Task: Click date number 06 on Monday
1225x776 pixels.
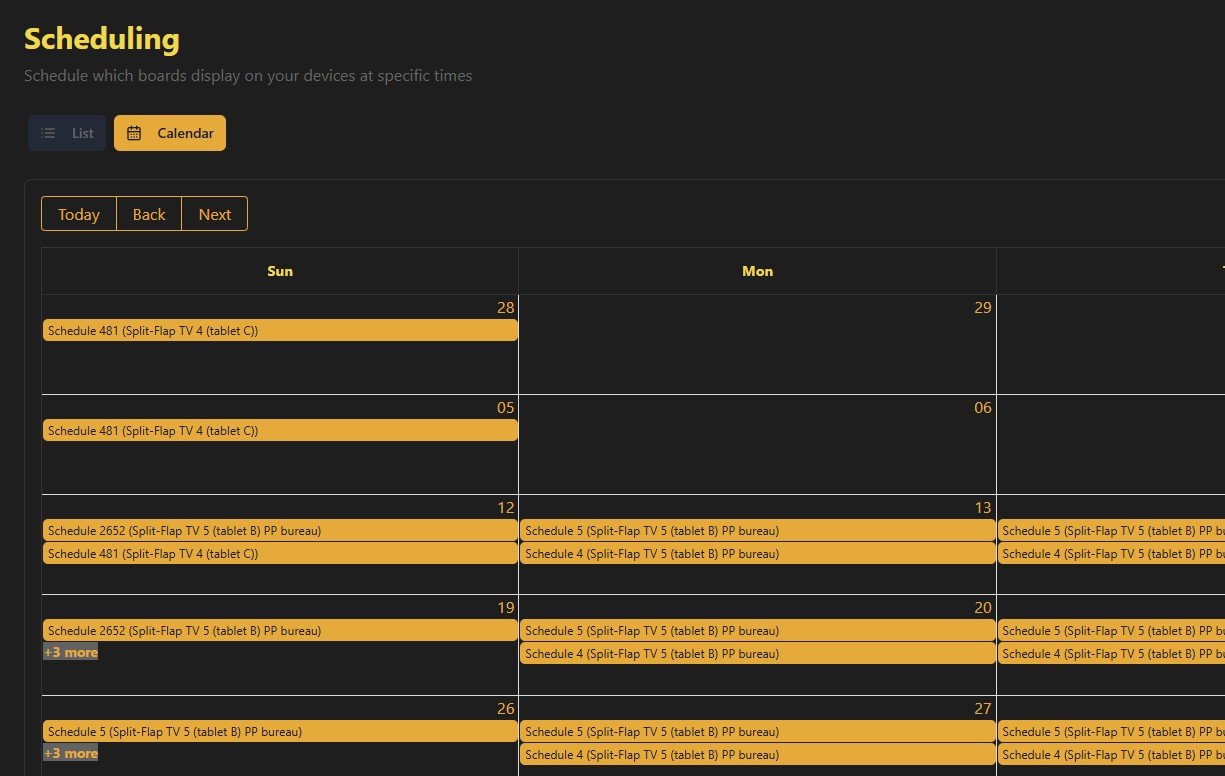Action: [x=982, y=407]
